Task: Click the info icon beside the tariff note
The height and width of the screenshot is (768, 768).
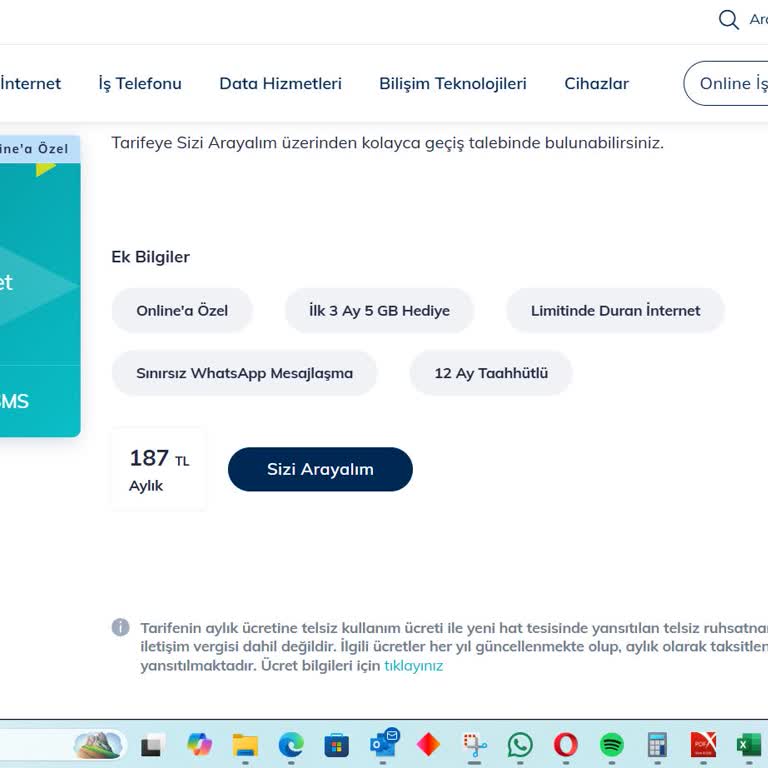Action: click(120, 627)
